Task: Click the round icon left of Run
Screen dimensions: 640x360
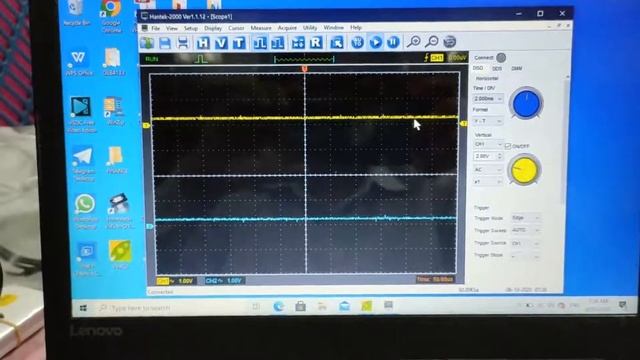Action: pos(358,42)
